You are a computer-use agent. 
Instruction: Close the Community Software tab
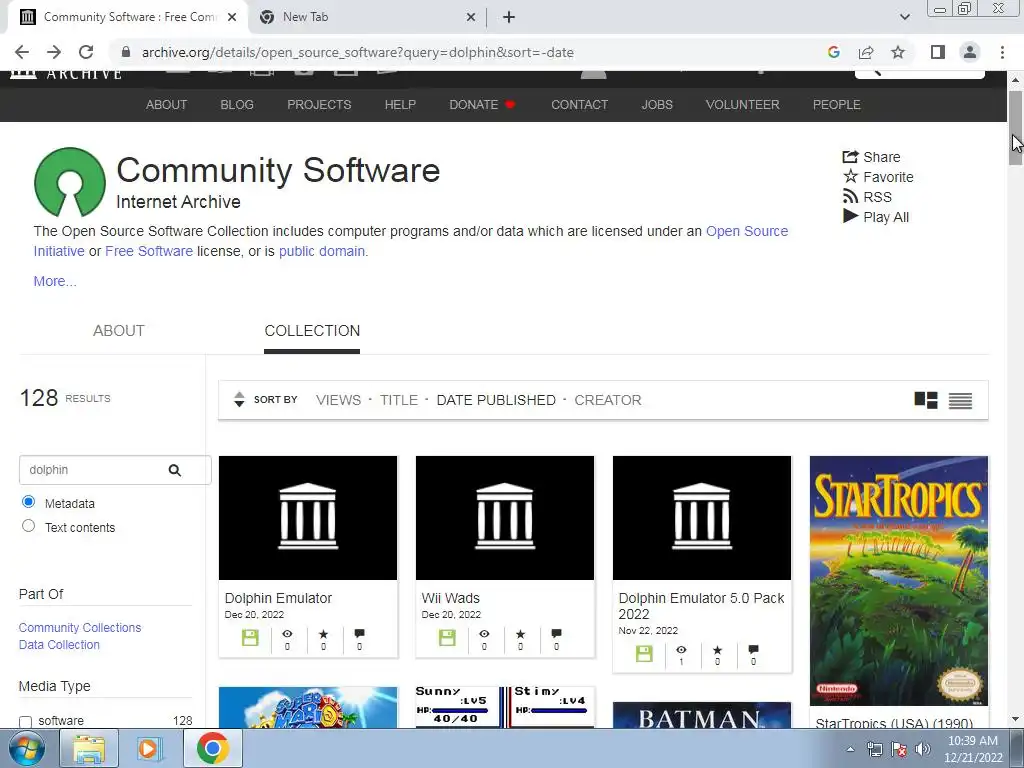click(x=232, y=17)
